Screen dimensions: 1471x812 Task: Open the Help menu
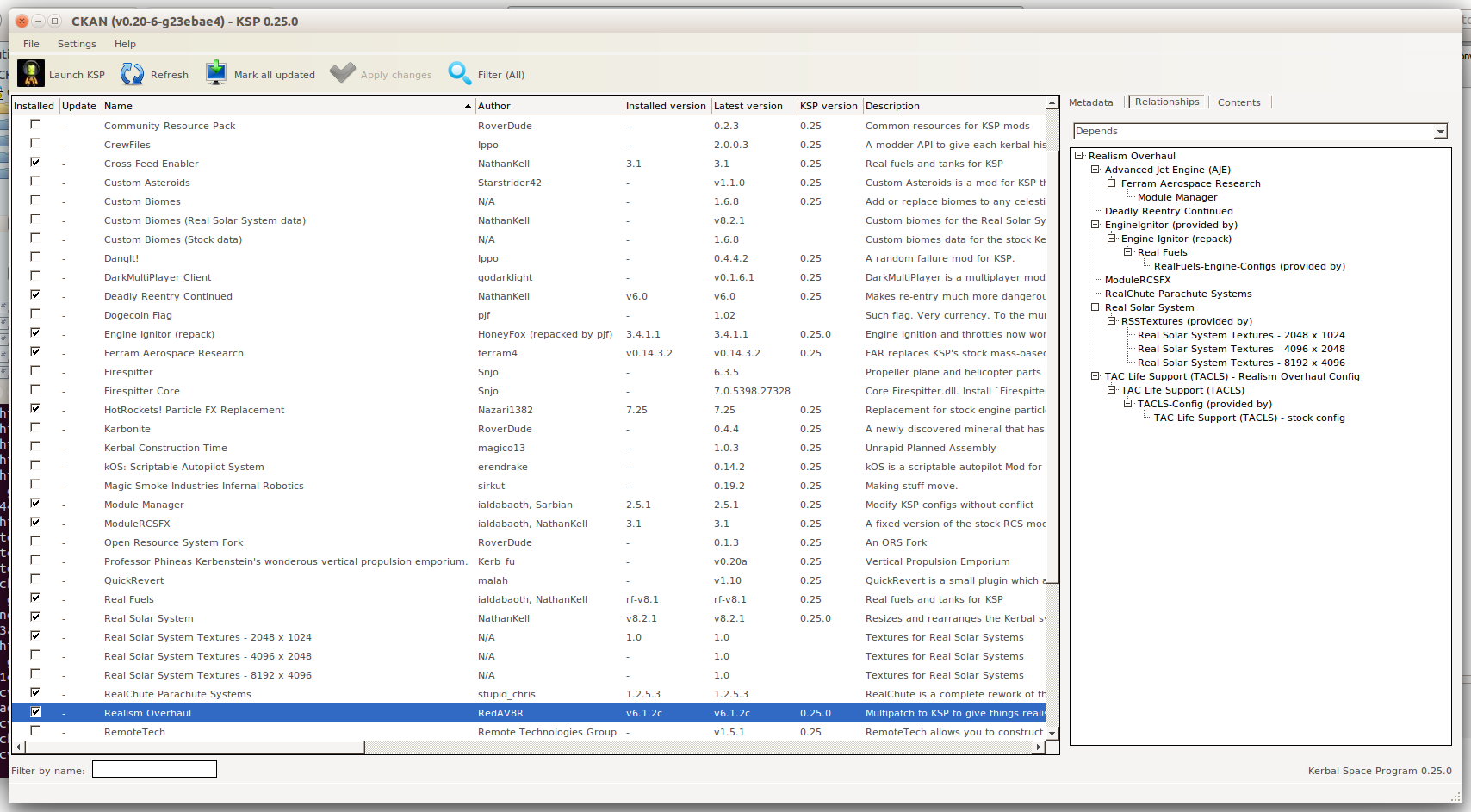pos(125,44)
